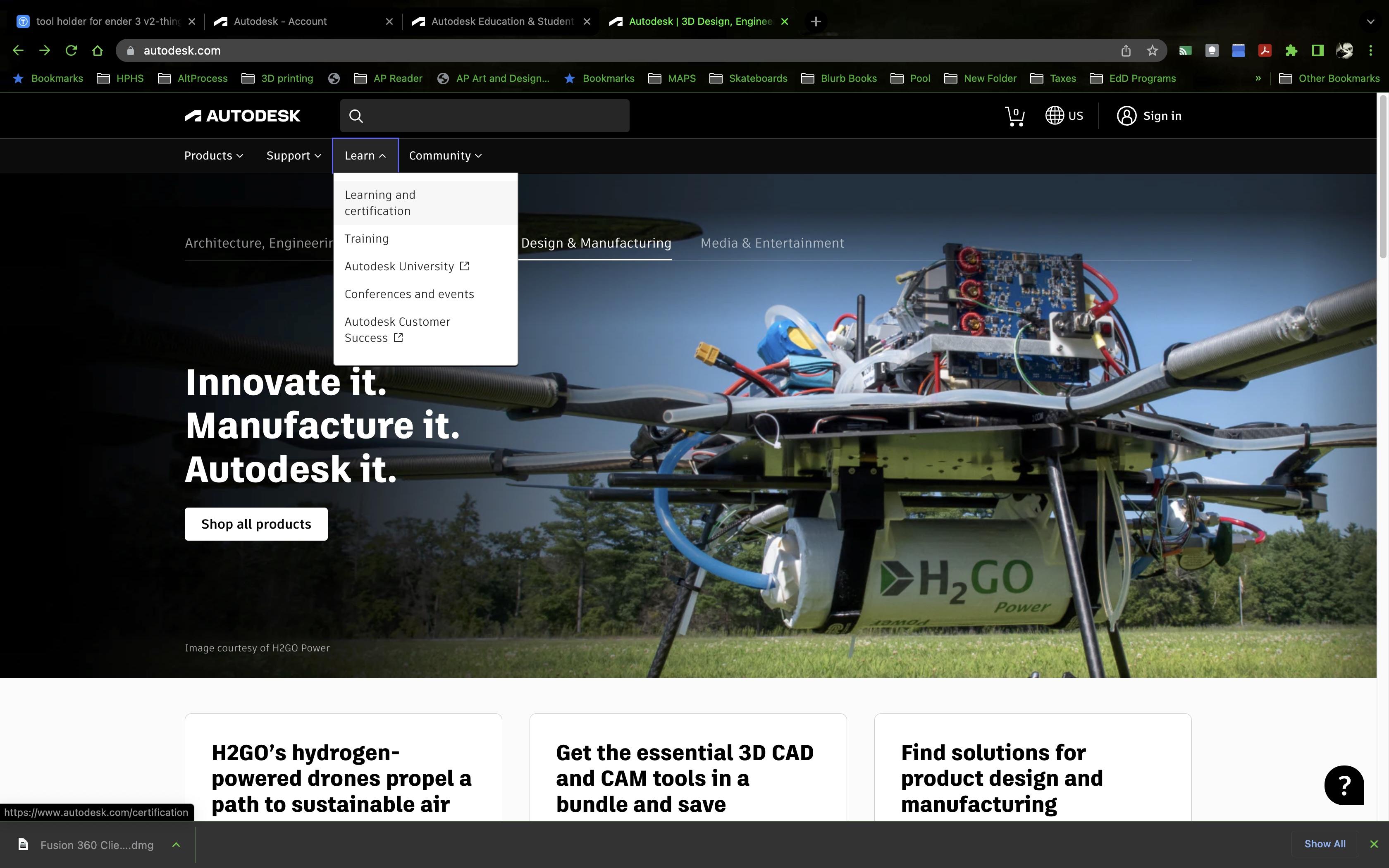Click the Sign in link
The width and height of the screenshot is (1389, 868).
pyautogui.click(x=1162, y=116)
